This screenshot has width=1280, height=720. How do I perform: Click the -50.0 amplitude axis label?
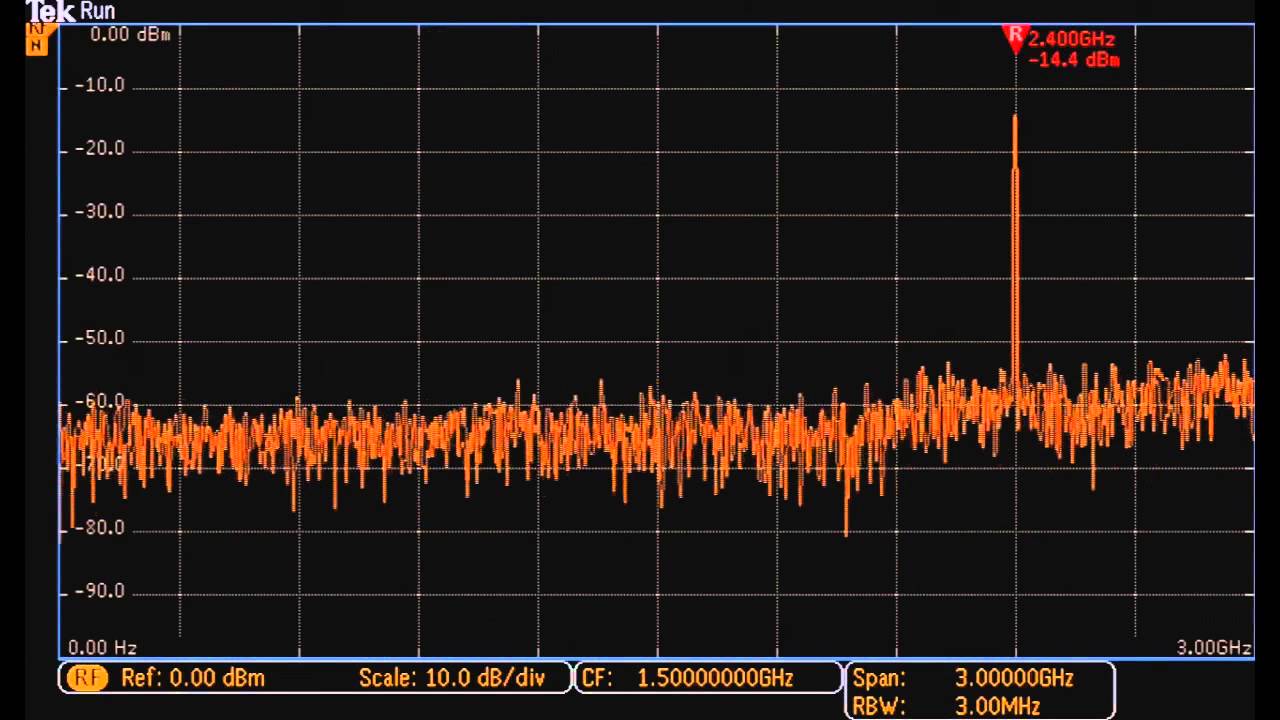point(99,339)
